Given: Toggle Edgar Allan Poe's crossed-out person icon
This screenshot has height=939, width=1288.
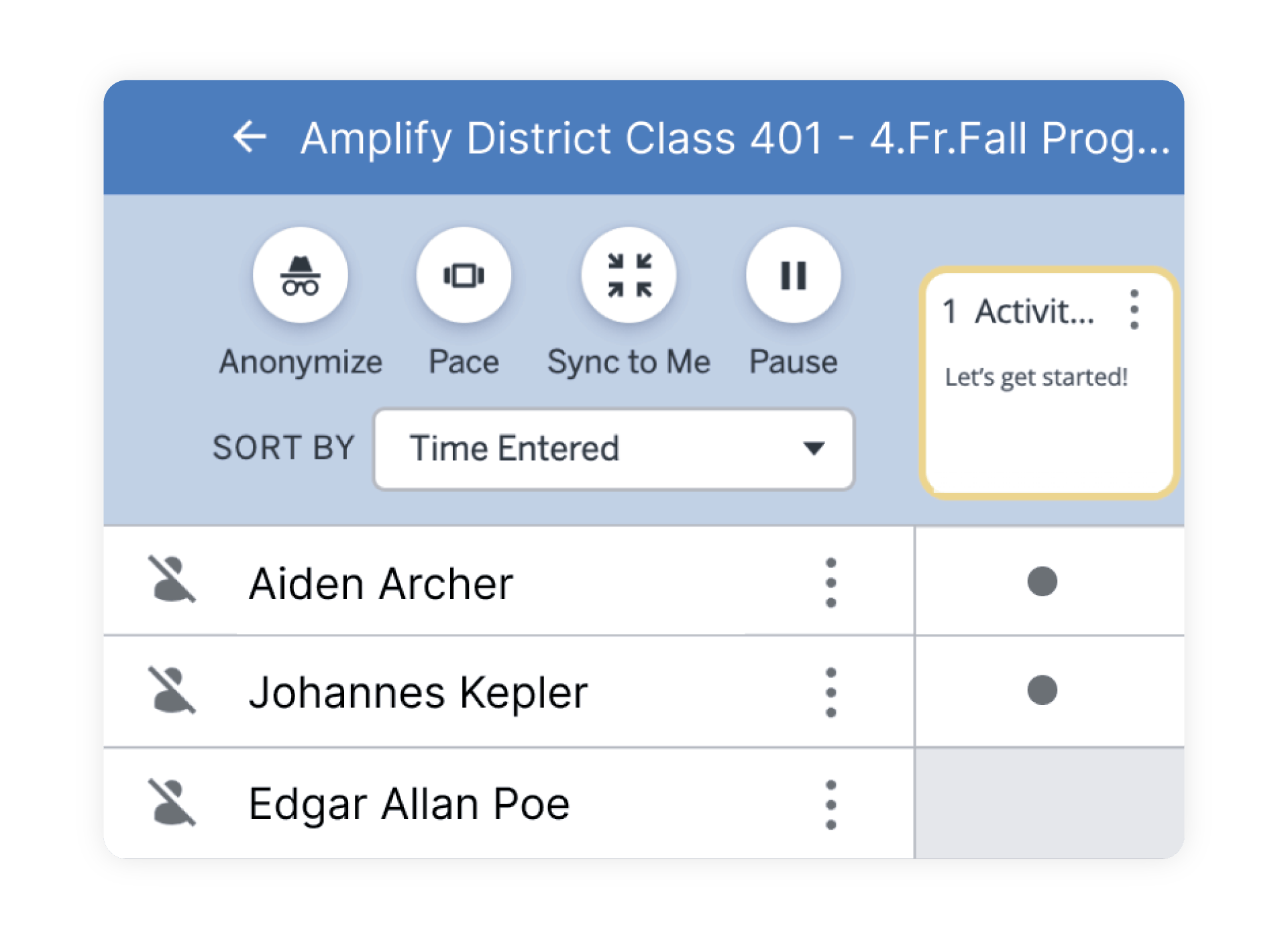Looking at the screenshot, I should [x=172, y=802].
